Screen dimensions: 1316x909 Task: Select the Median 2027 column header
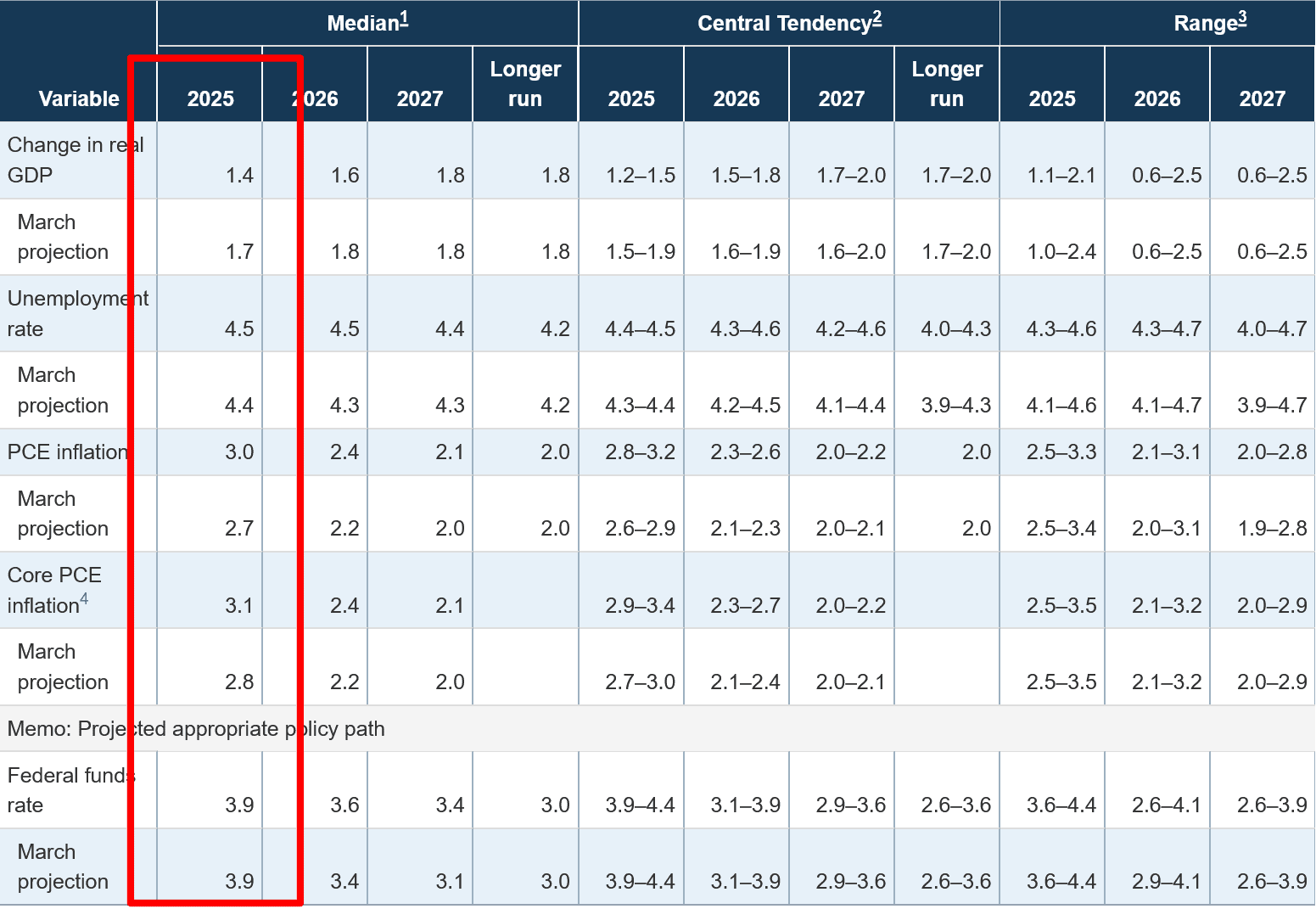419,98
